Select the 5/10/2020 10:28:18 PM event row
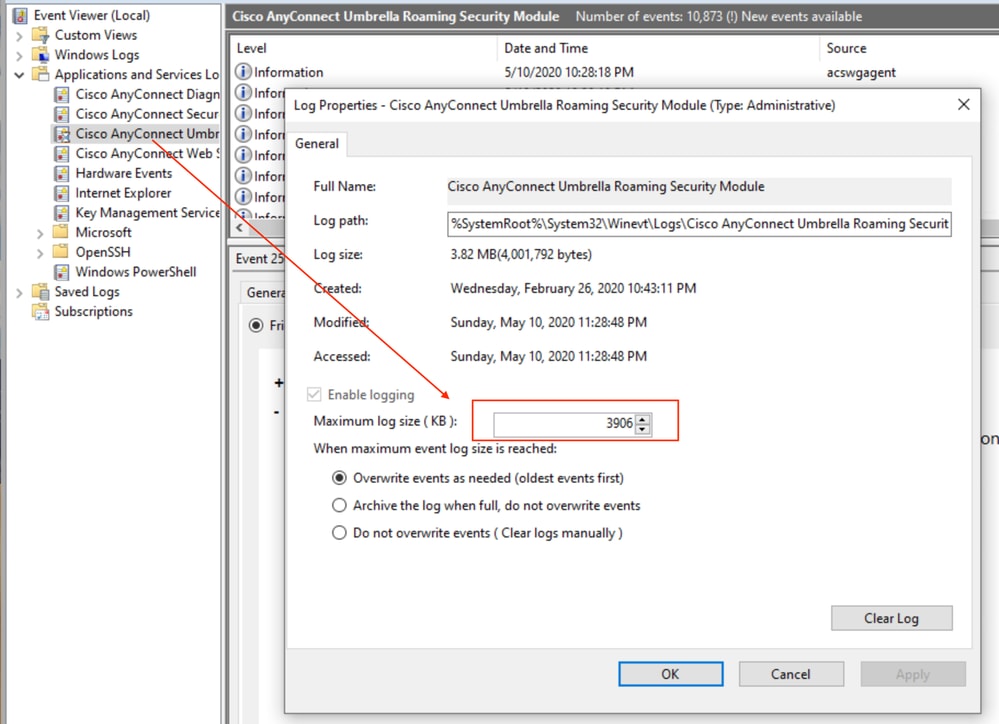 tap(614, 72)
